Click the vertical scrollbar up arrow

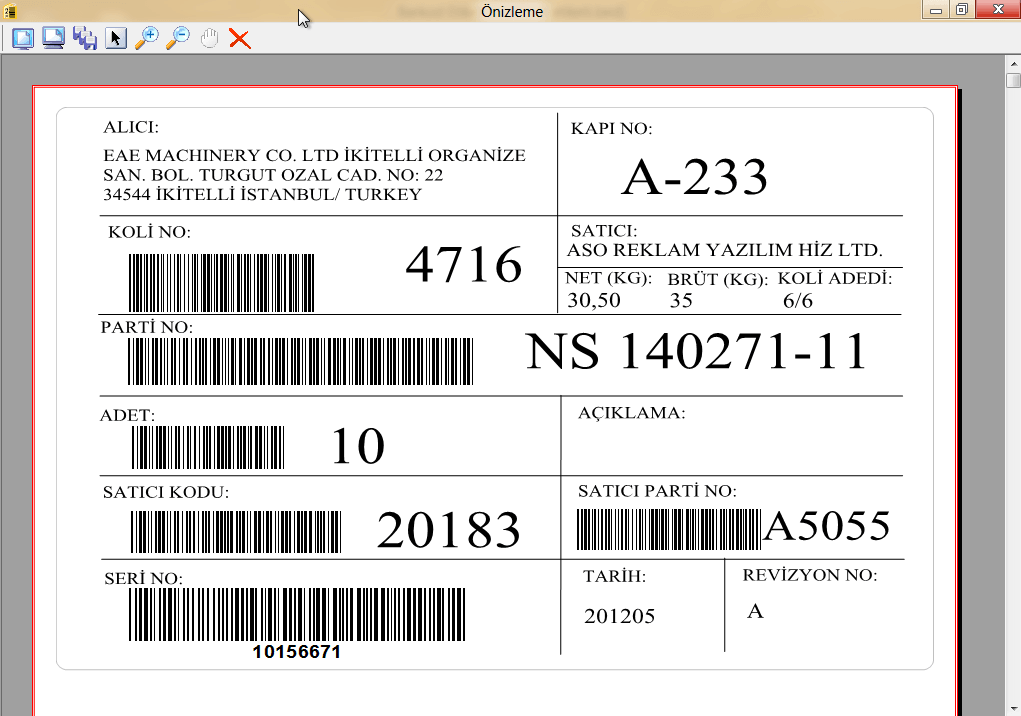click(x=1014, y=64)
